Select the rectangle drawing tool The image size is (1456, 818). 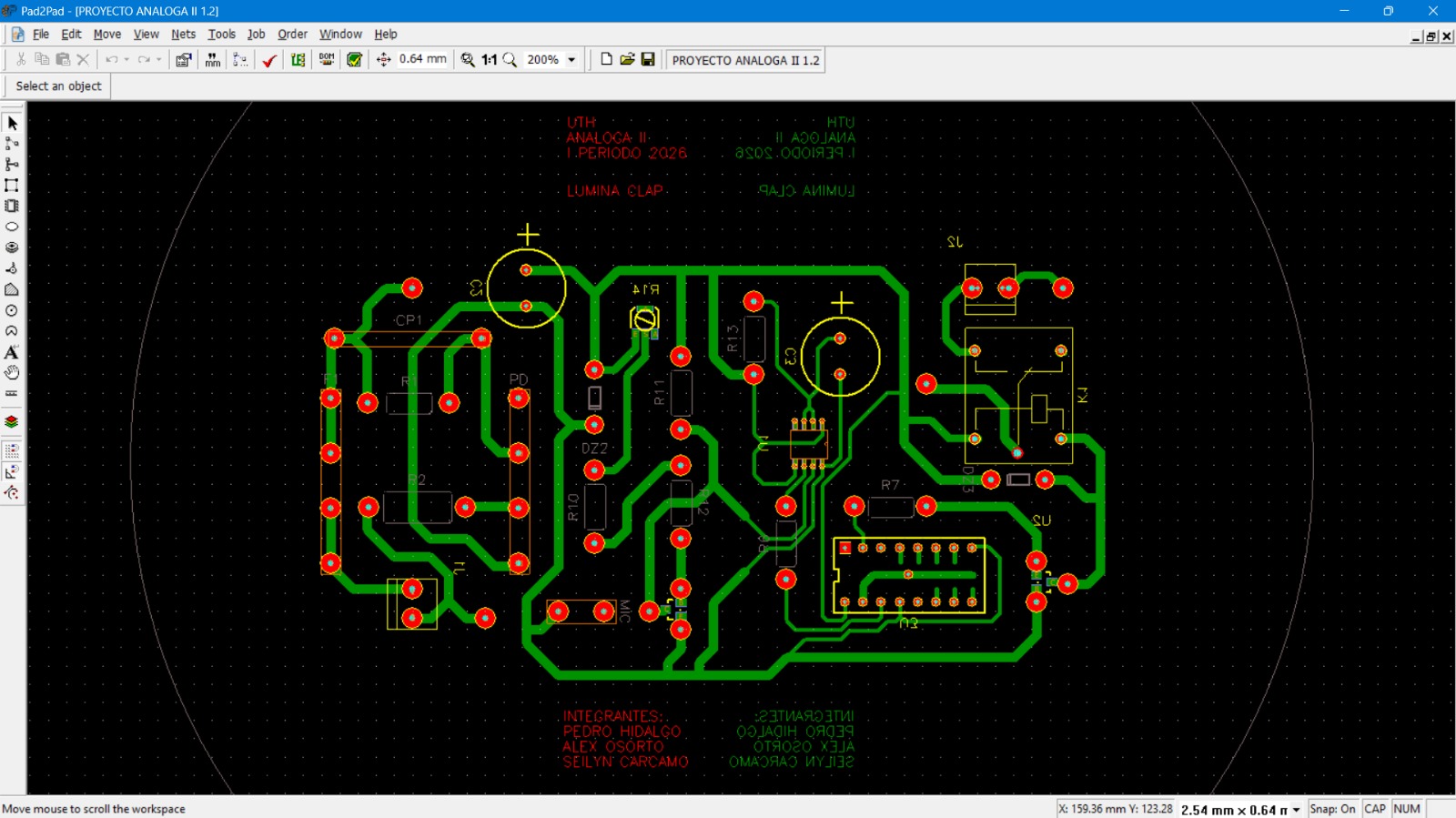[12, 186]
